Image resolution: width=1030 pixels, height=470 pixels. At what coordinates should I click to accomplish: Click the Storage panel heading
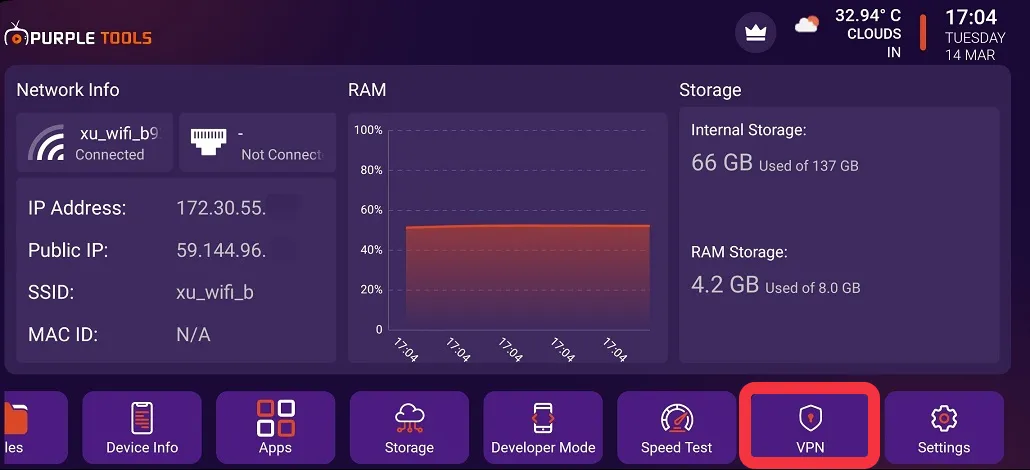click(710, 90)
